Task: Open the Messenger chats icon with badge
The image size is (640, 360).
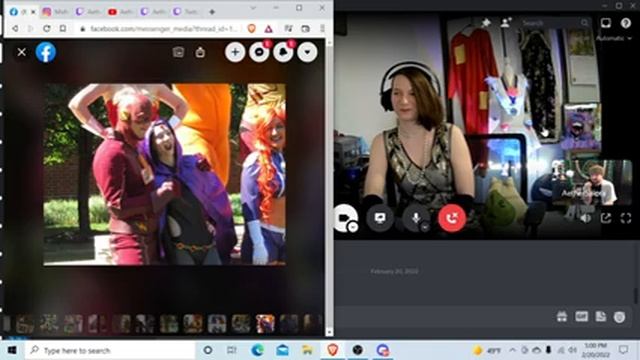Action: [259, 52]
